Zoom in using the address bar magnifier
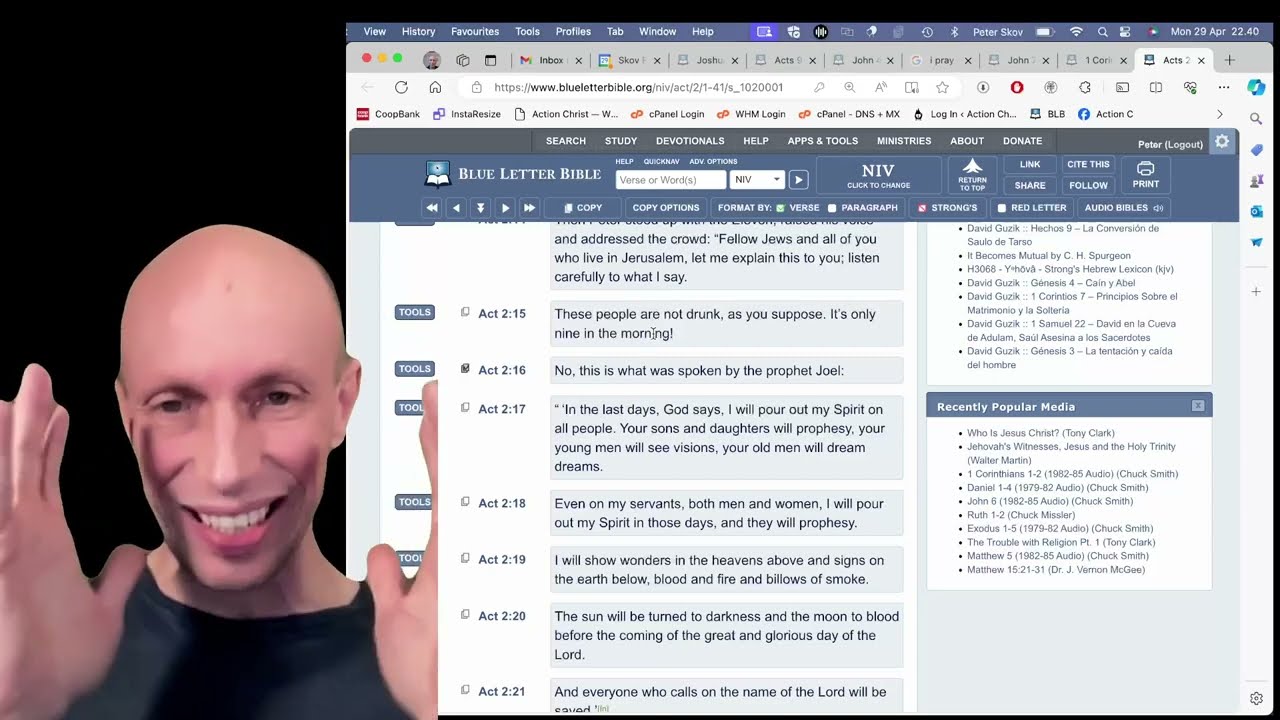 coord(849,87)
